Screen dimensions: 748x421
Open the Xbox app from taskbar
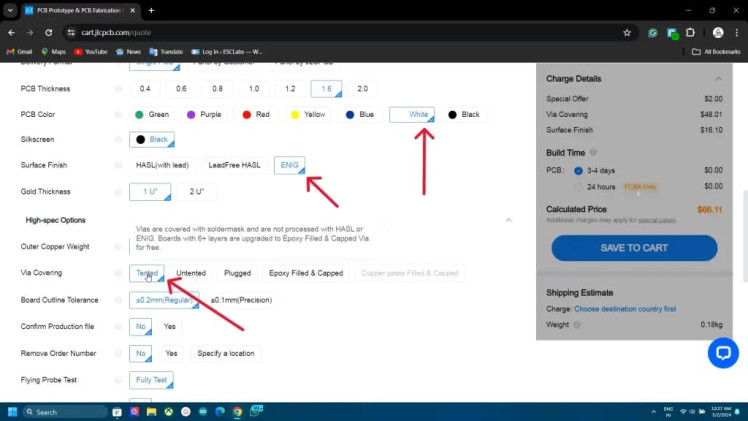[168, 411]
